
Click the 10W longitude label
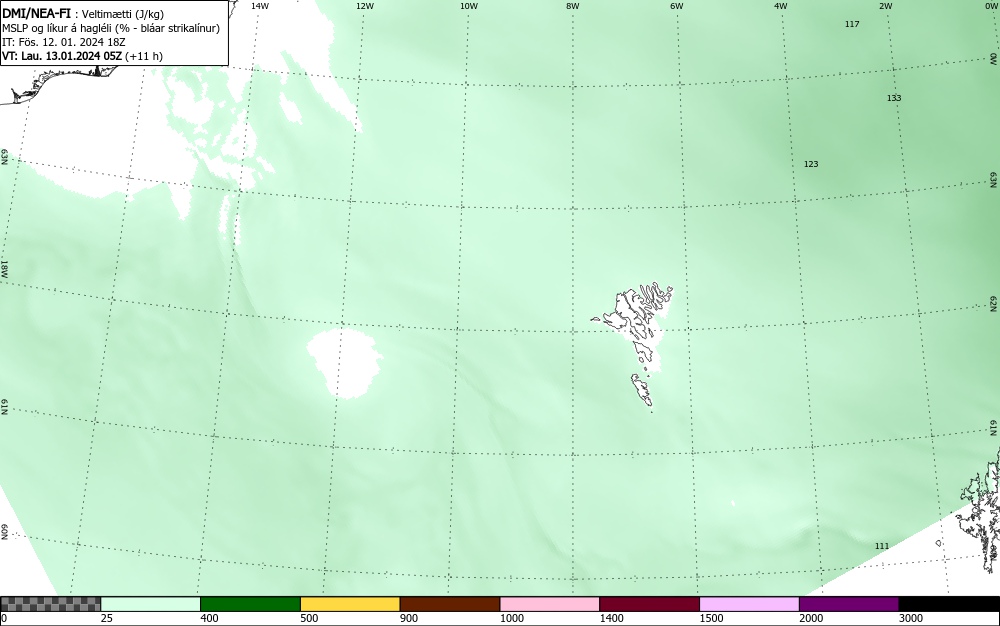[469, 6]
